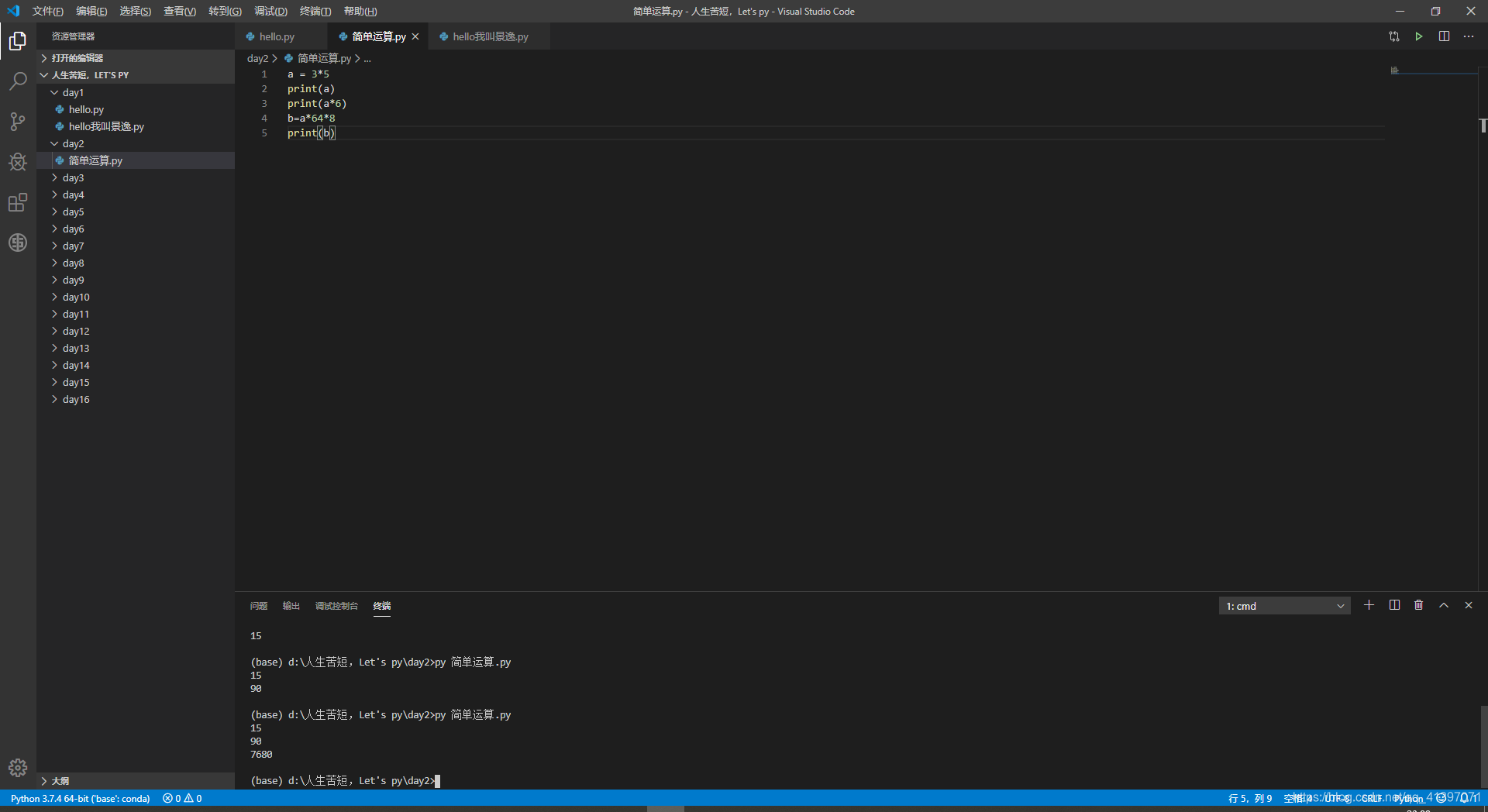1488x812 pixels.
Task: Open the 帮助(H) menu
Action: (x=360, y=11)
